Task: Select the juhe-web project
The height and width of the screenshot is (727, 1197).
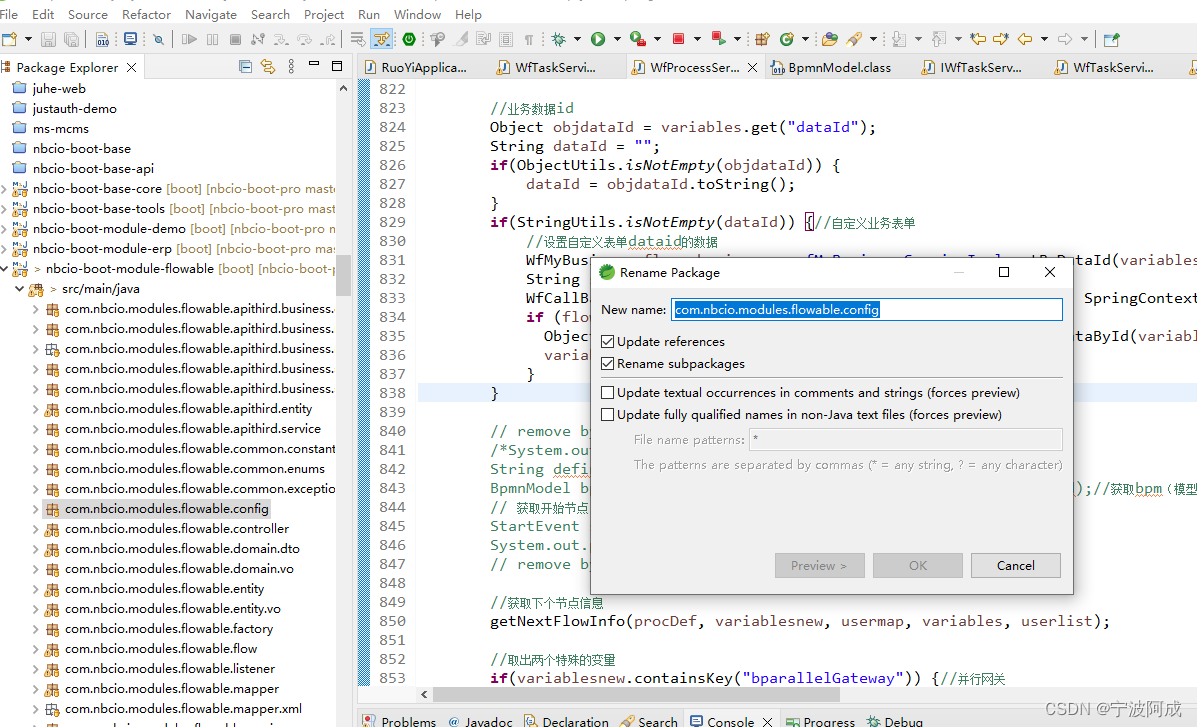Action: tap(59, 89)
